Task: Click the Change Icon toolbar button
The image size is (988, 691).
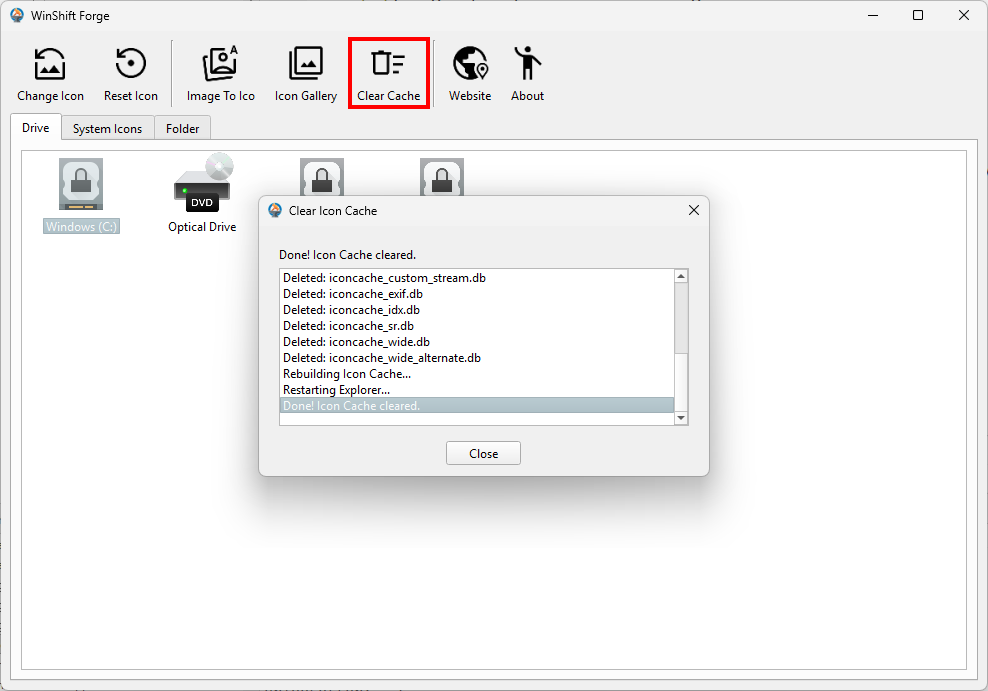Action: [x=50, y=74]
